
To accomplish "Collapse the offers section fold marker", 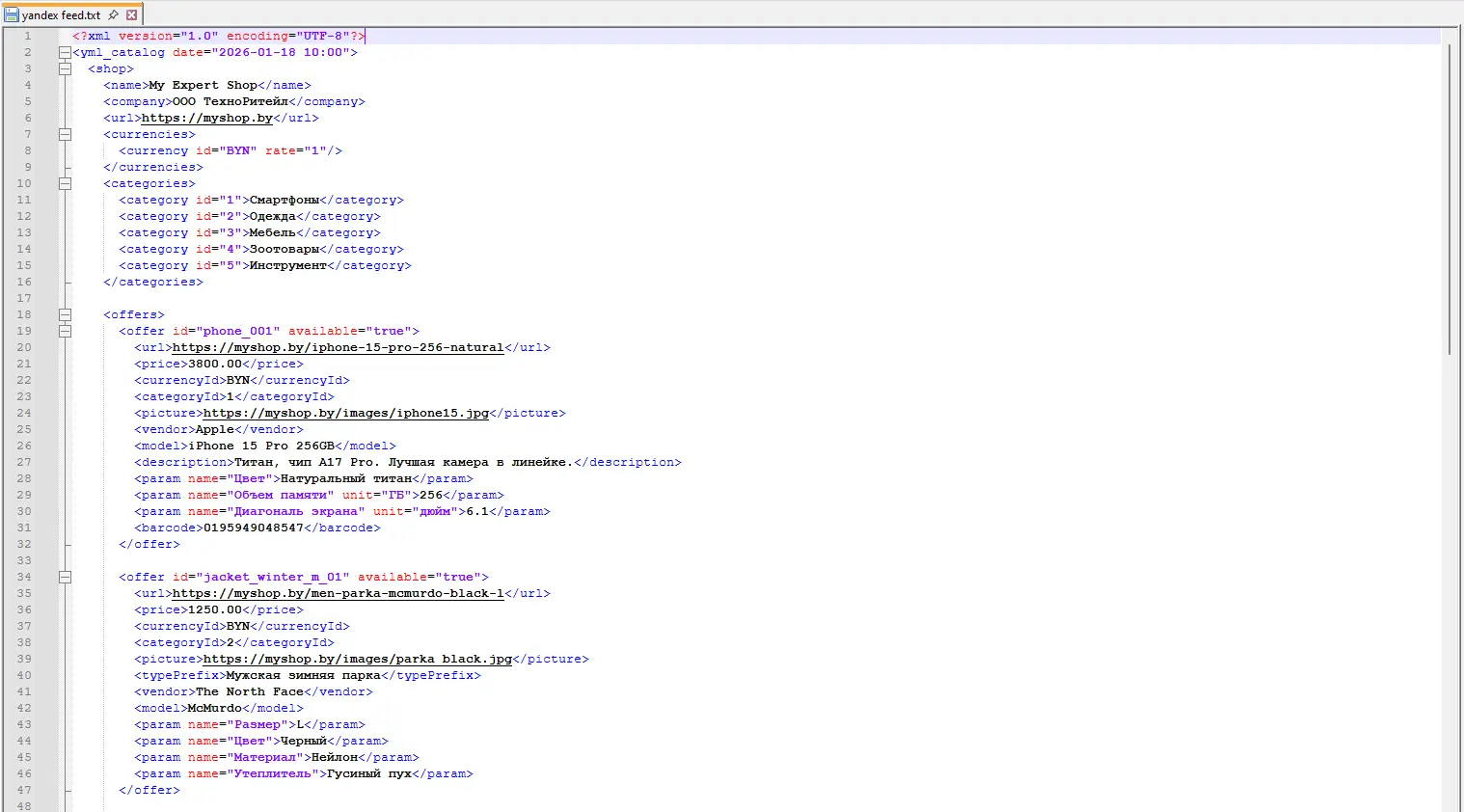I will pos(65,315).
